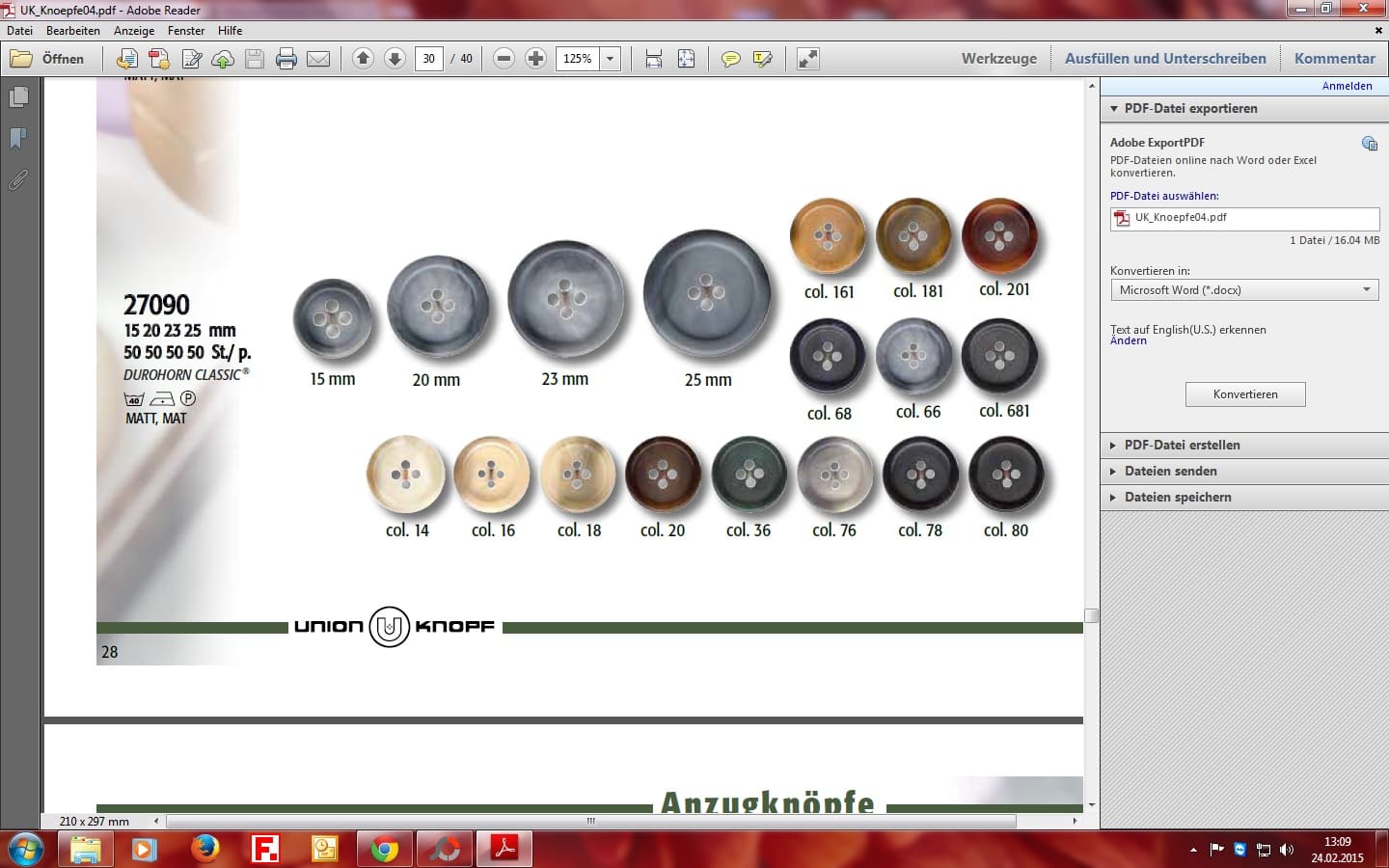Show hidden tray icons arrow

[x=1193, y=850]
